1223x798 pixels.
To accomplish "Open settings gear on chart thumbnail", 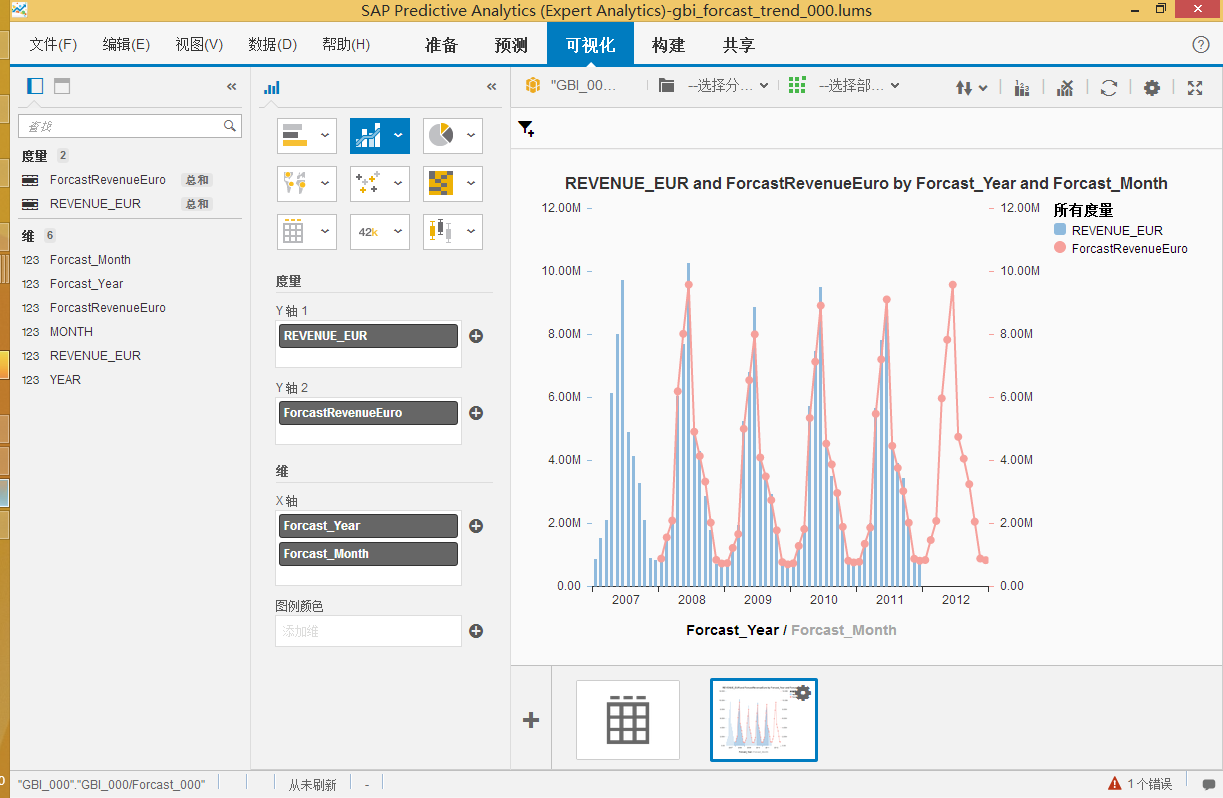I will point(802,692).
